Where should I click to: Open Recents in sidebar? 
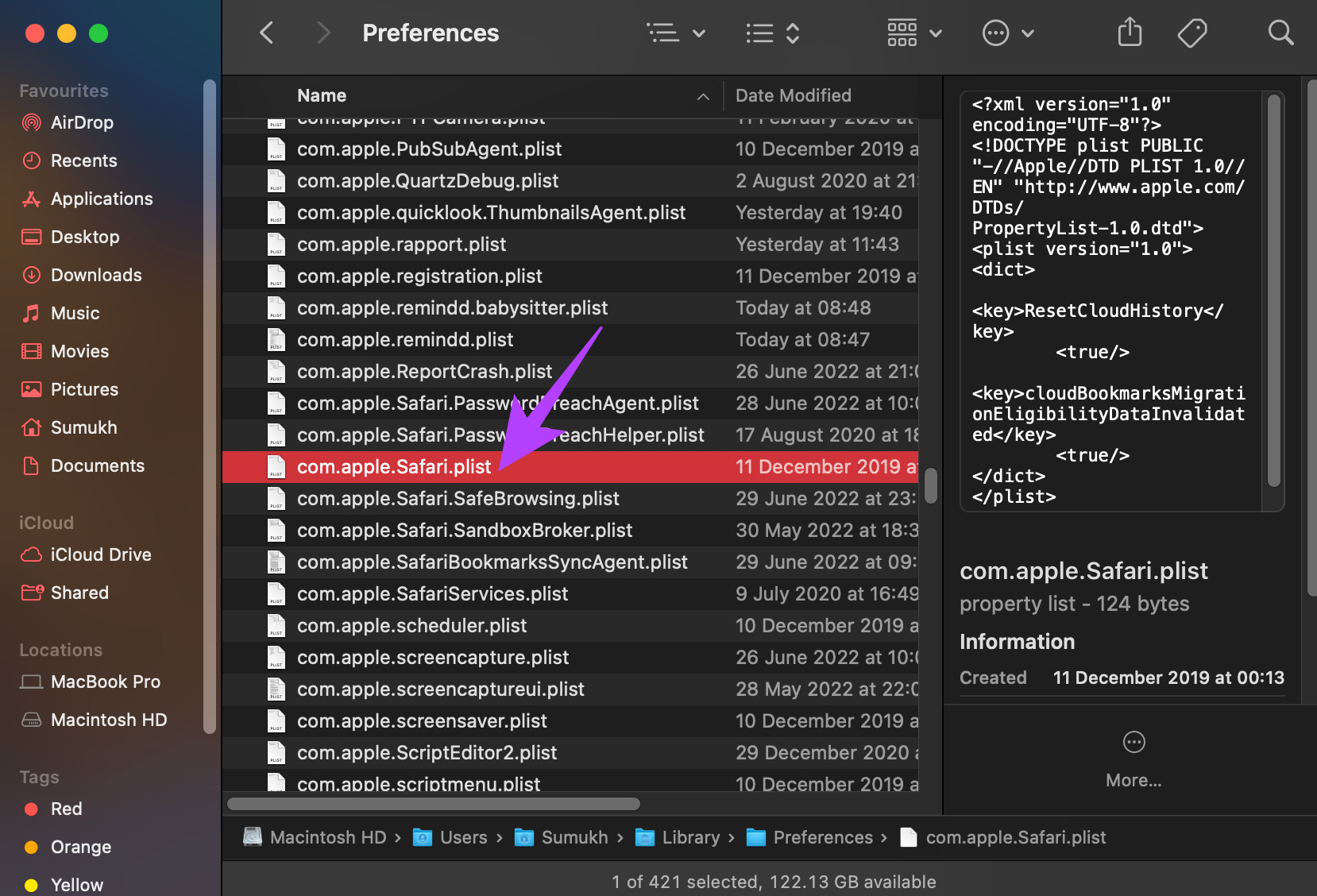[83, 160]
